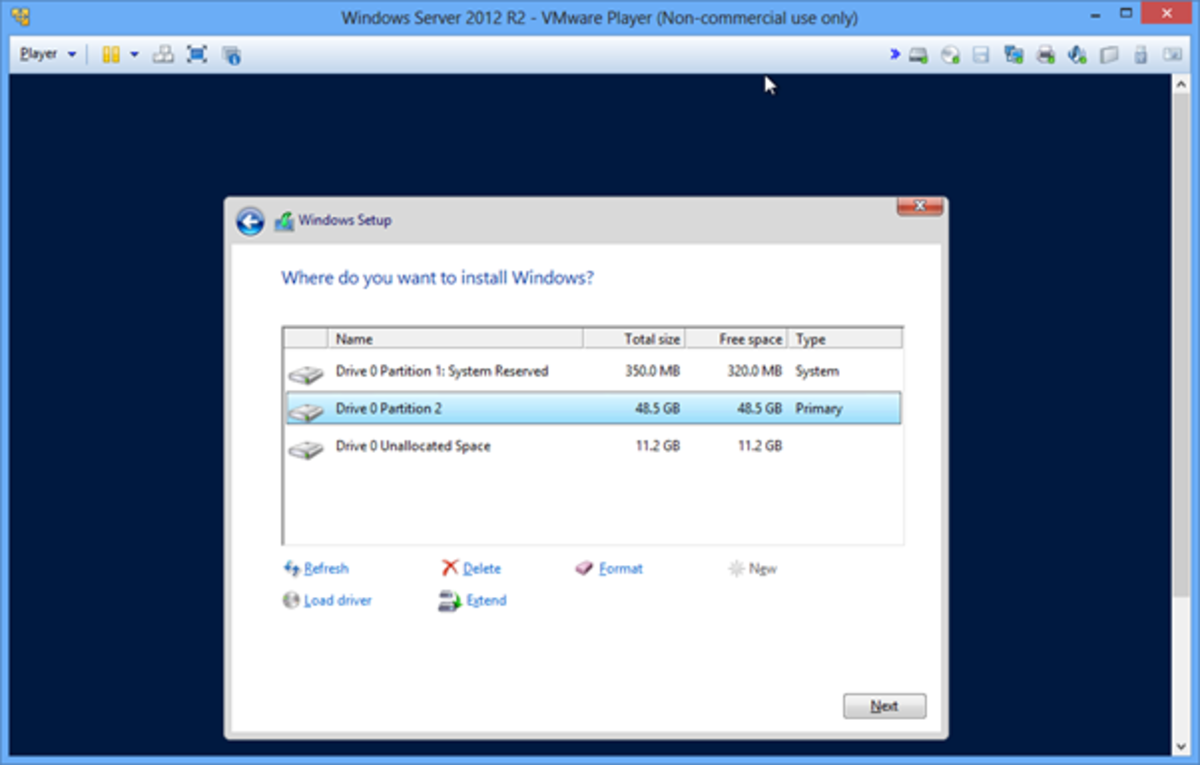Viewport: 1200px width, 765px height.
Task: Open the dropdown next to the pause button
Action: pyautogui.click(x=134, y=55)
